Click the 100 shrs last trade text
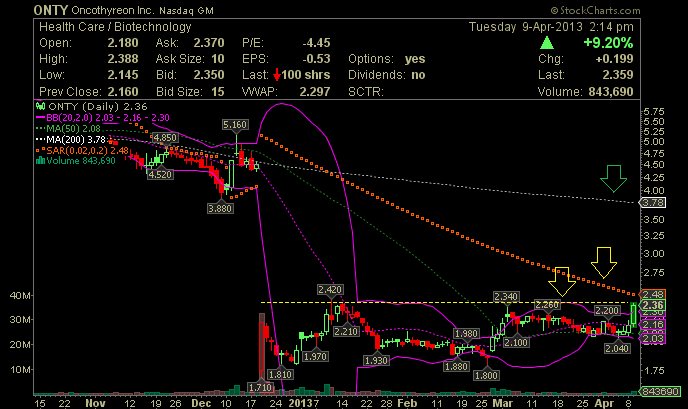The image size is (688, 409). (306, 75)
